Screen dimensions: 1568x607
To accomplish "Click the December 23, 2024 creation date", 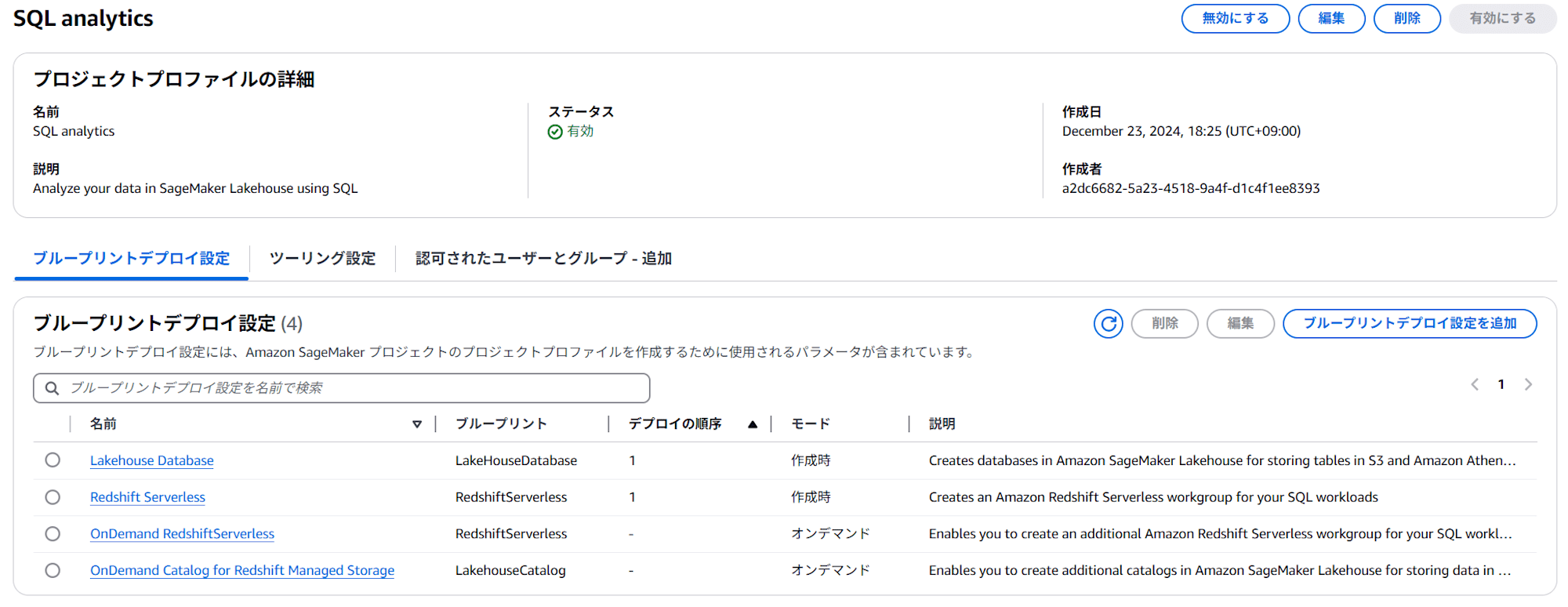I will [x=1181, y=131].
